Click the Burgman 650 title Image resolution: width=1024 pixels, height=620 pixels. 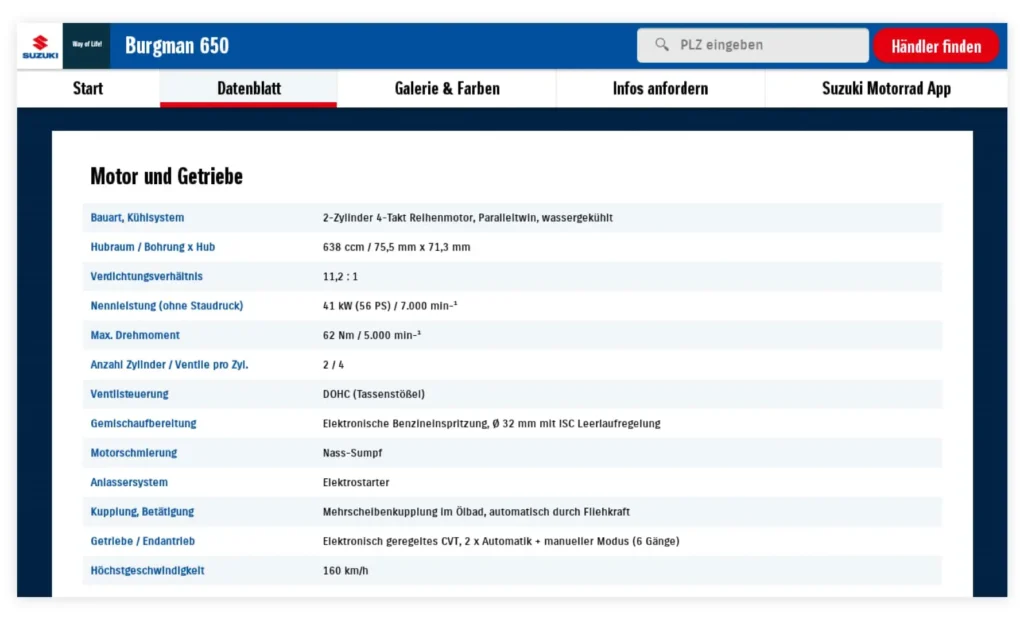point(177,46)
